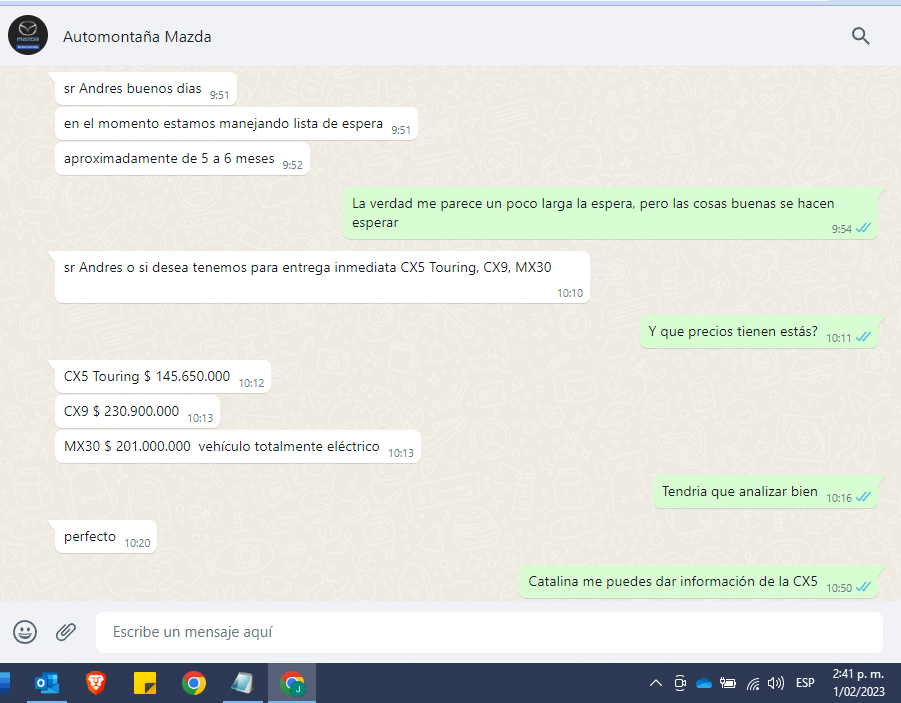
Task: Click read receipt checkmarks on 10:50 message
Action: 863,587
